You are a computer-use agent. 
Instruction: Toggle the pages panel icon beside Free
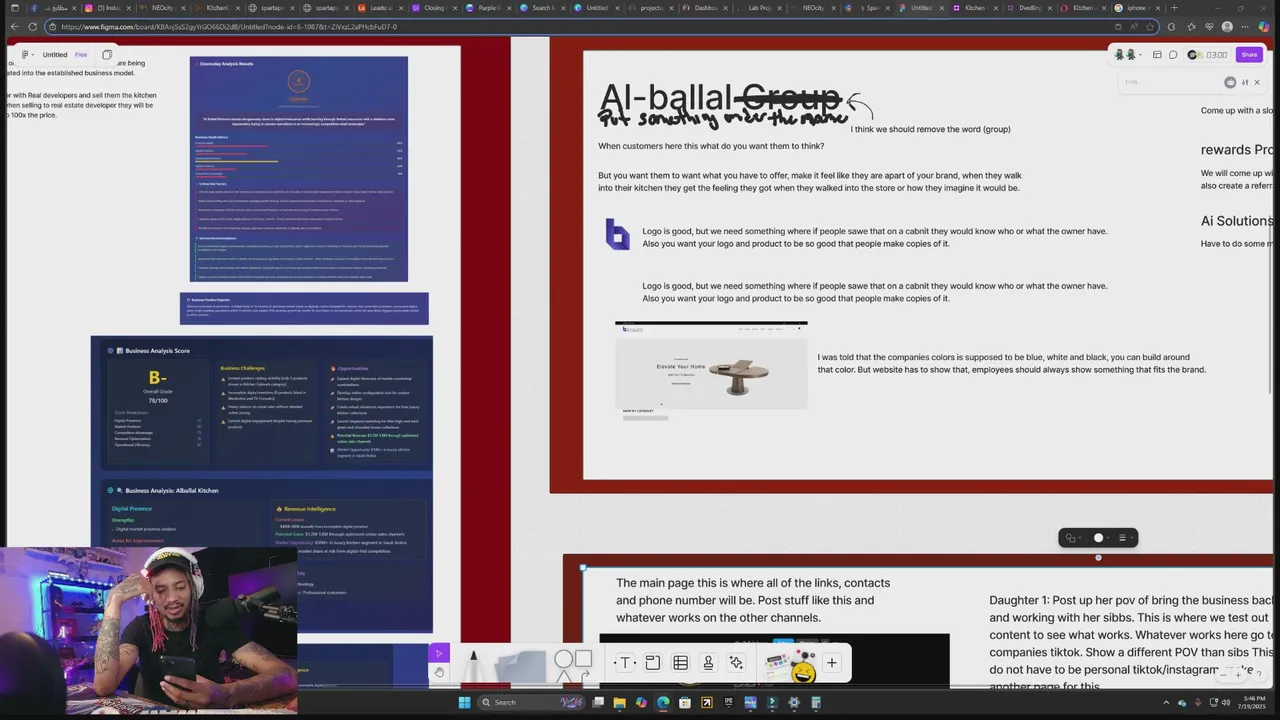click(x=107, y=55)
